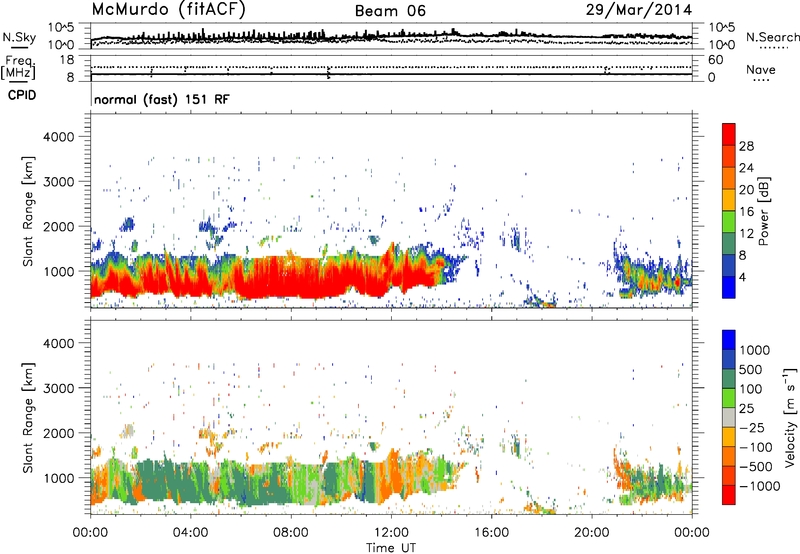The width and height of the screenshot is (800, 554).
Task: Click the '3000' tick on the velocity panel
Action: (59, 388)
